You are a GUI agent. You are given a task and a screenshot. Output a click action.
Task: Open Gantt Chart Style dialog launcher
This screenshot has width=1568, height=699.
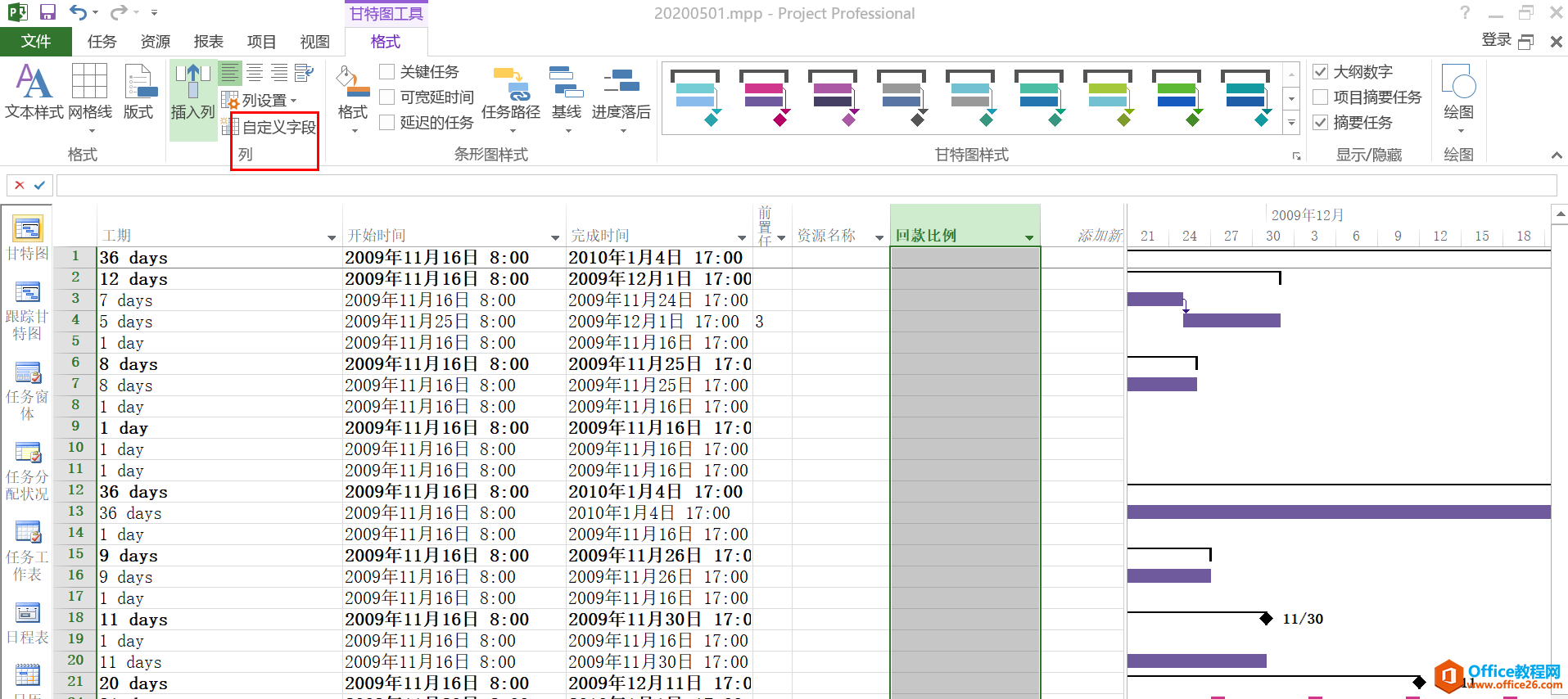tap(1296, 156)
